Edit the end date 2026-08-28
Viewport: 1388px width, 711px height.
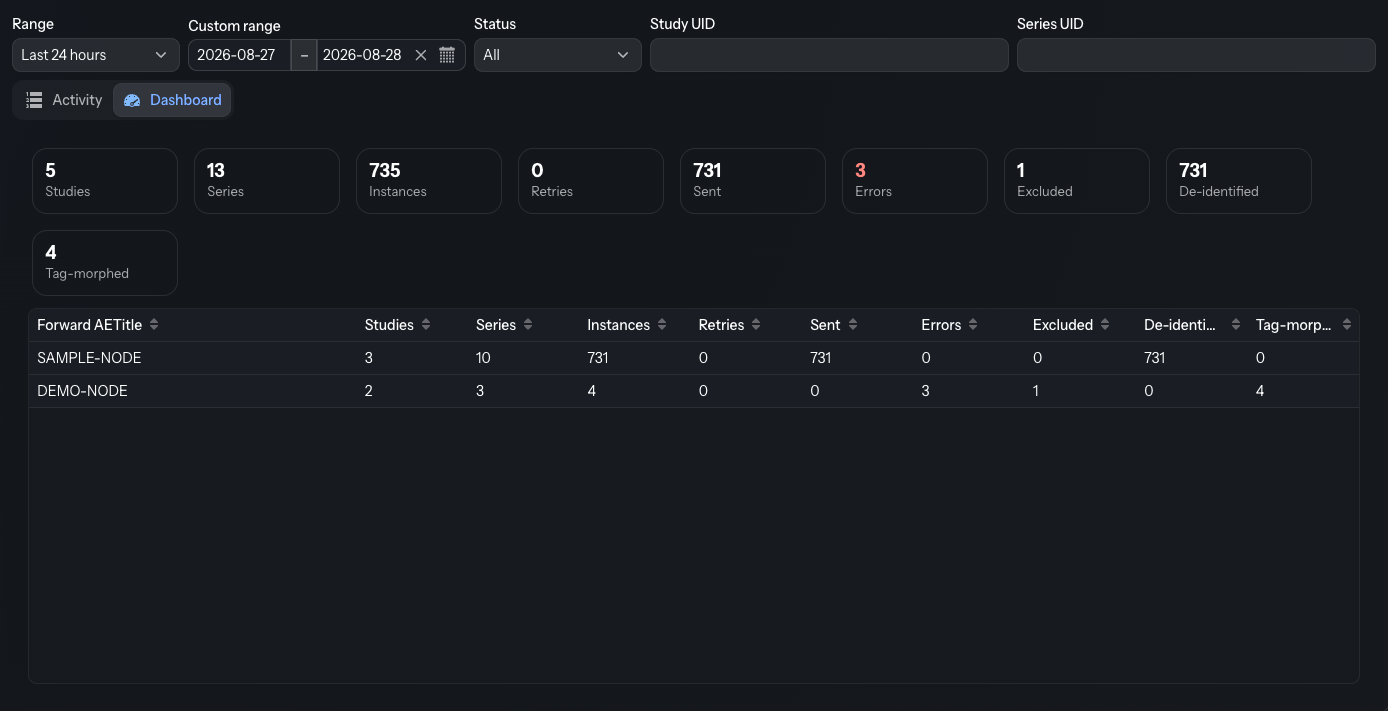coord(363,55)
